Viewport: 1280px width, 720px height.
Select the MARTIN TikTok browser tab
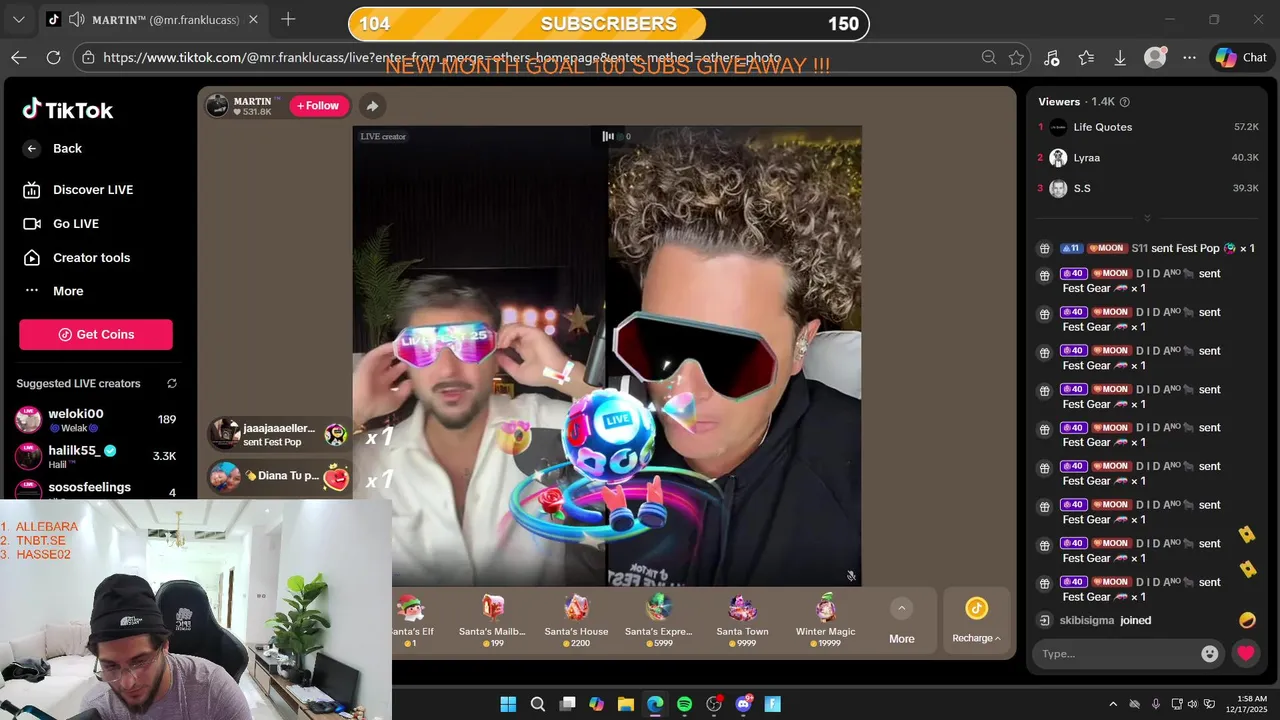coord(155,20)
